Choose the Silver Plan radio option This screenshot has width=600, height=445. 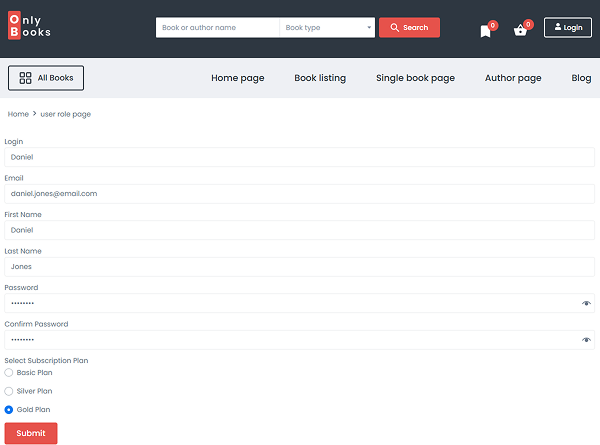coord(10,391)
